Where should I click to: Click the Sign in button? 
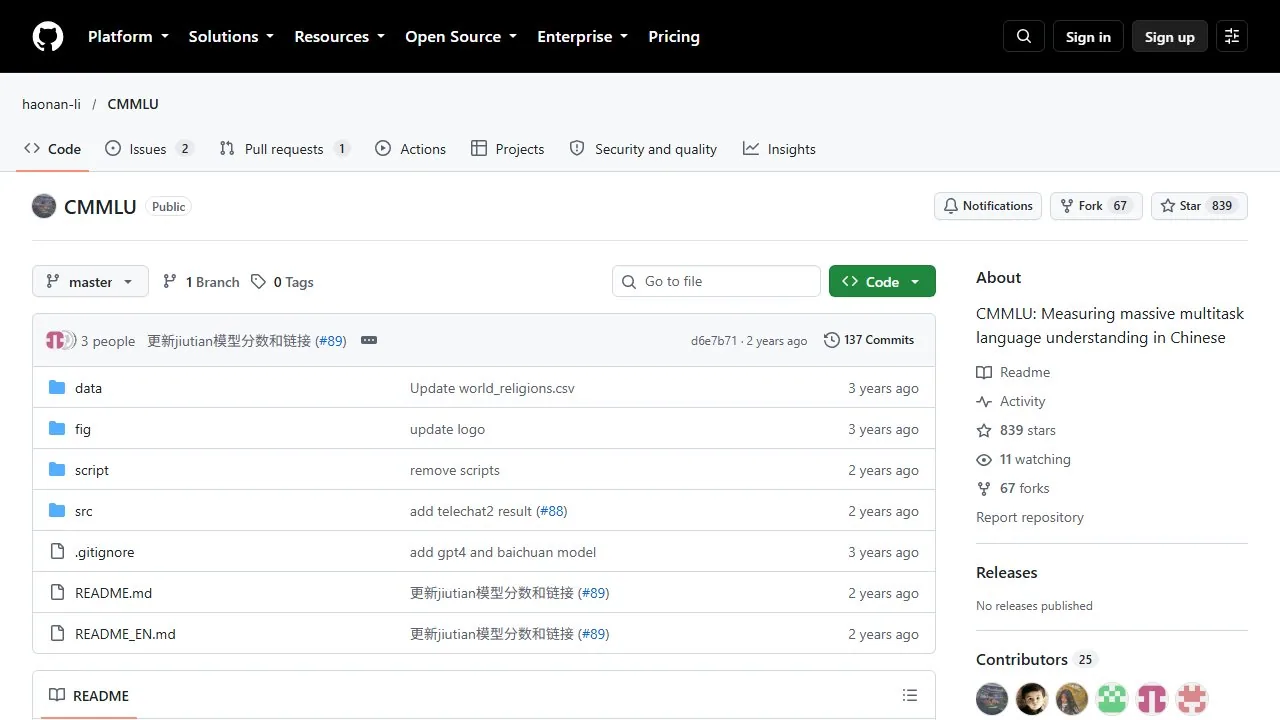[1088, 37]
